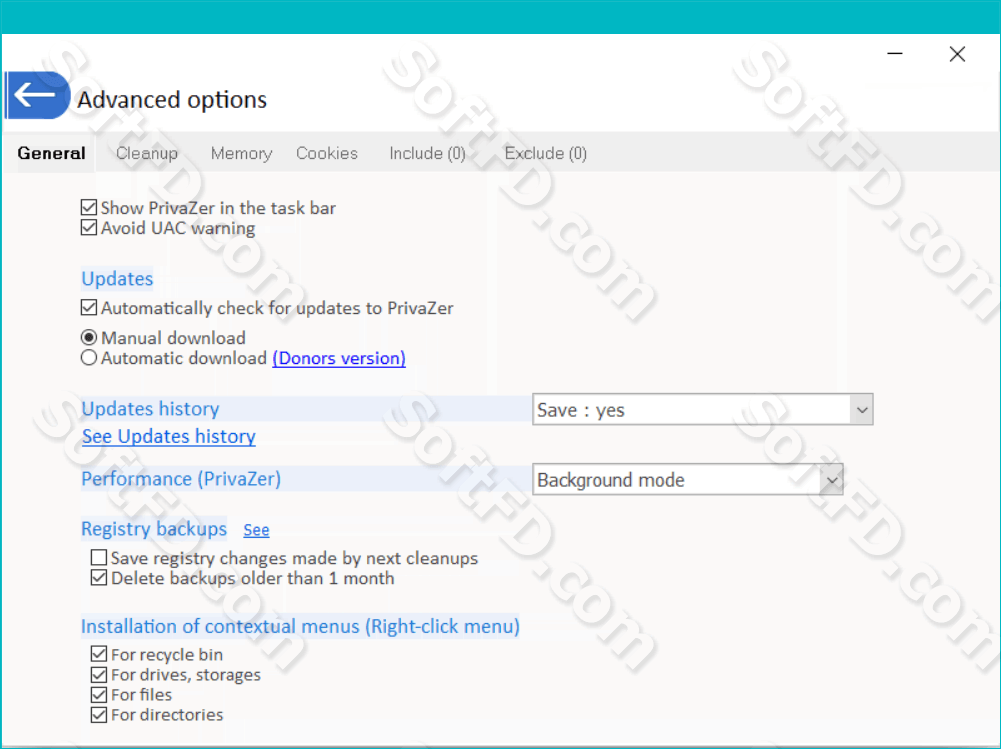Toggle Show PrivaZer in the task bar
The height and width of the screenshot is (749, 1001).
pos(89,208)
